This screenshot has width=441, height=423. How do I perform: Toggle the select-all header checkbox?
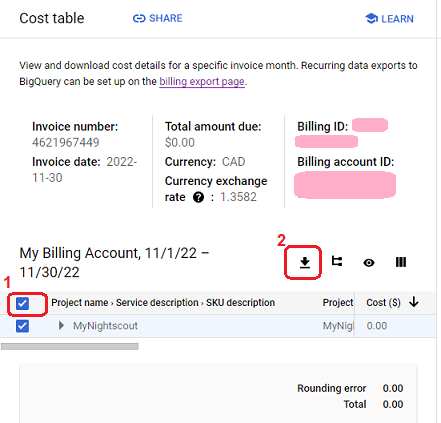point(22,304)
